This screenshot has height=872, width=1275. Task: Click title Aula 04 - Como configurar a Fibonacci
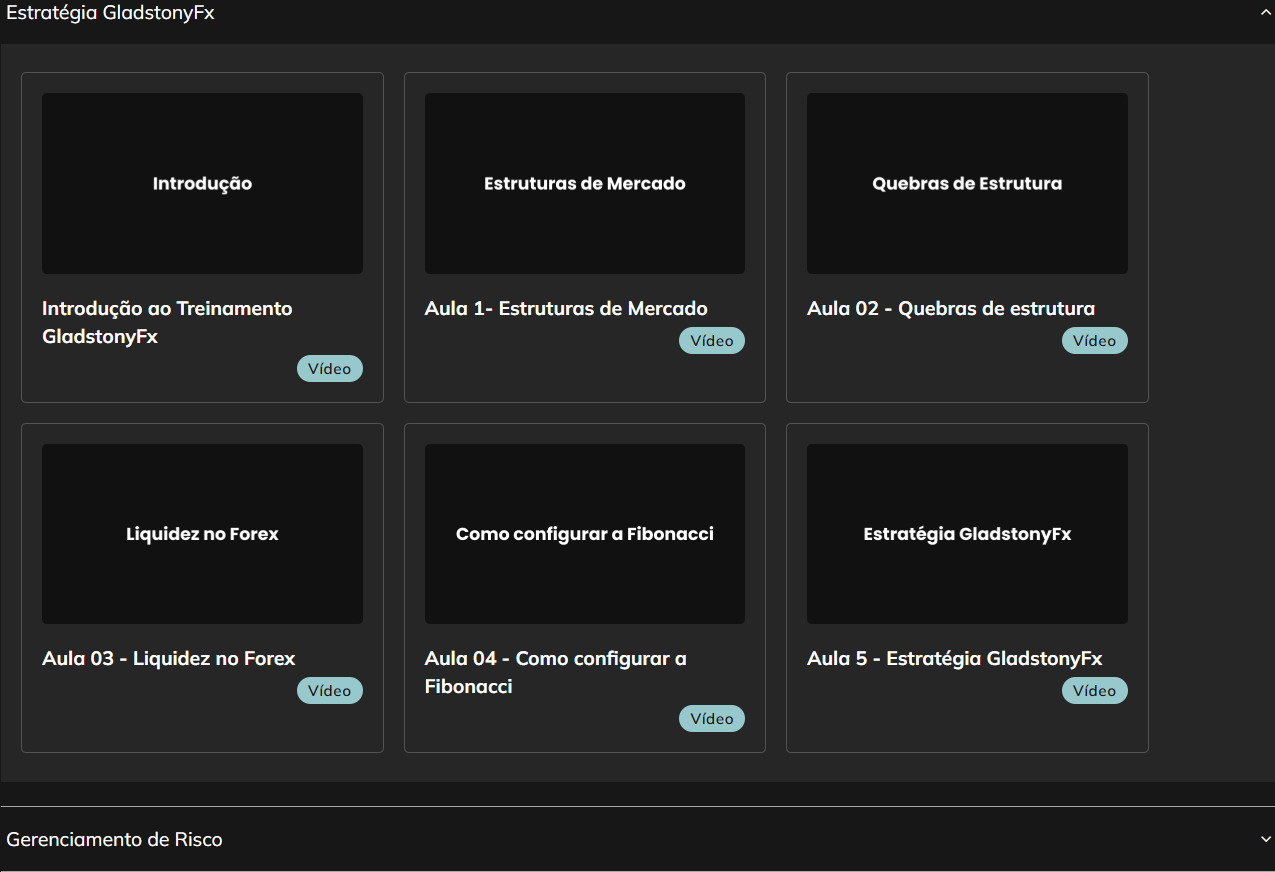point(555,672)
